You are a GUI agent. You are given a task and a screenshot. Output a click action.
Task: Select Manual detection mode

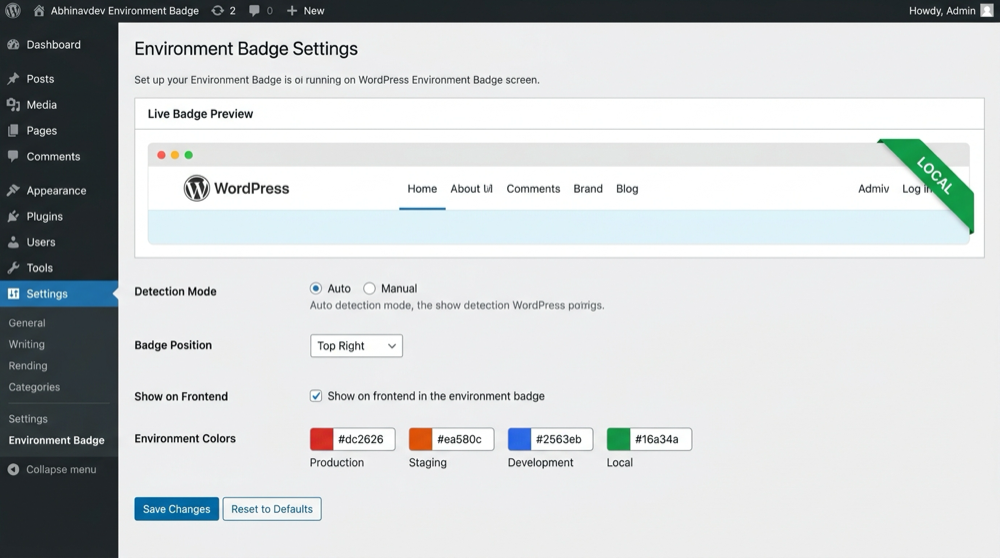(x=369, y=289)
